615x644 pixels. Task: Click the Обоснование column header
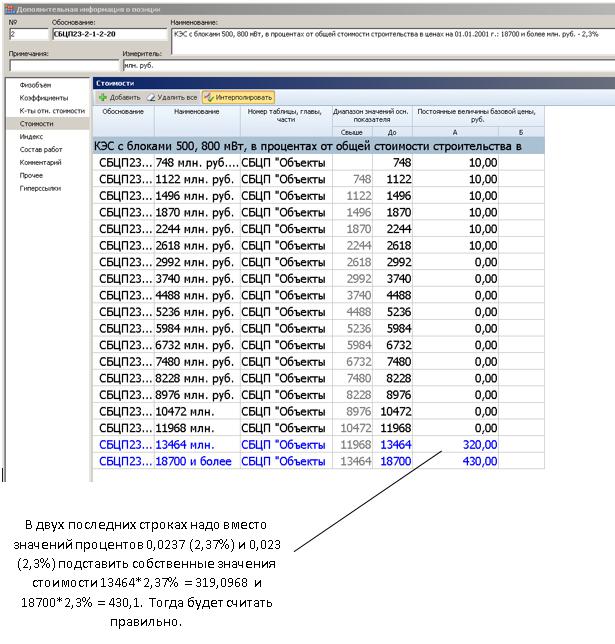pyautogui.click(x=123, y=121)
